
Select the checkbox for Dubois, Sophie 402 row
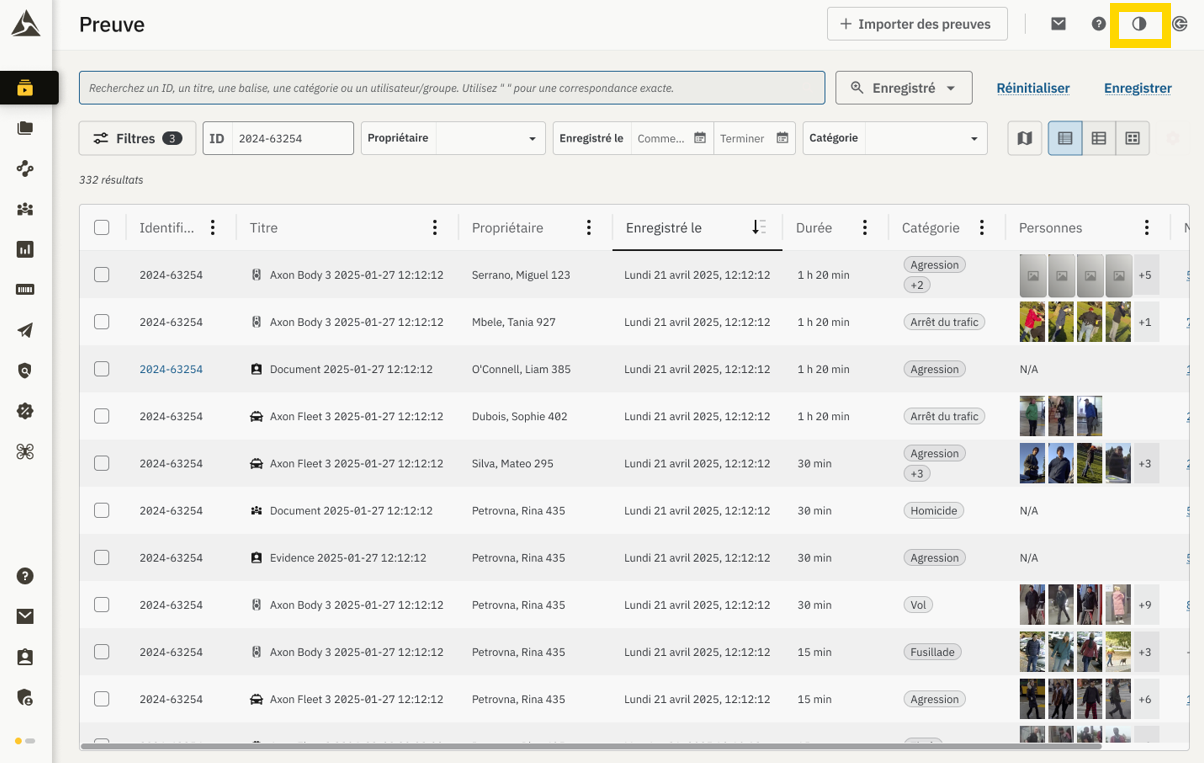point(102,416)
